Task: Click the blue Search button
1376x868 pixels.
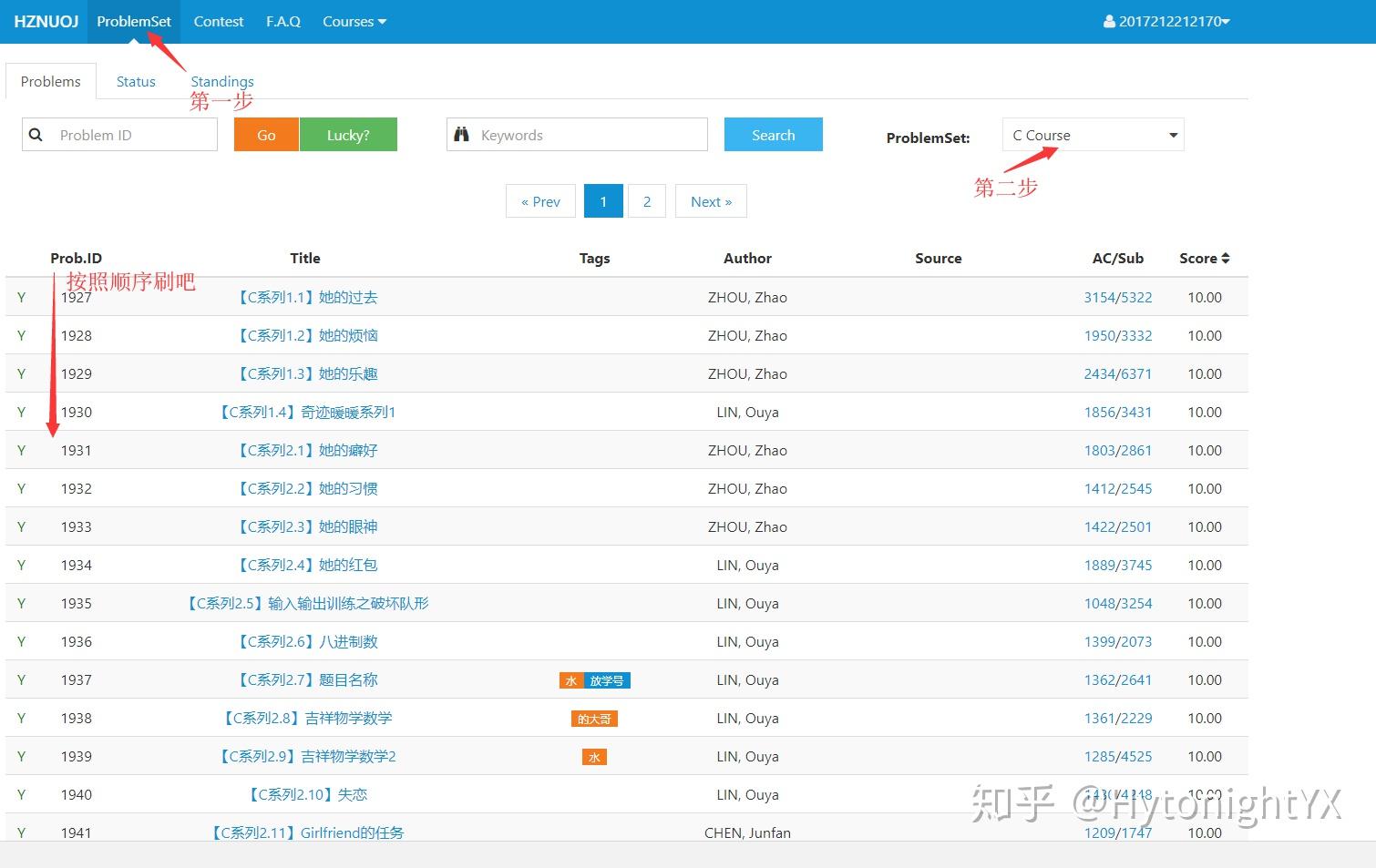Action: coord(774,135)
